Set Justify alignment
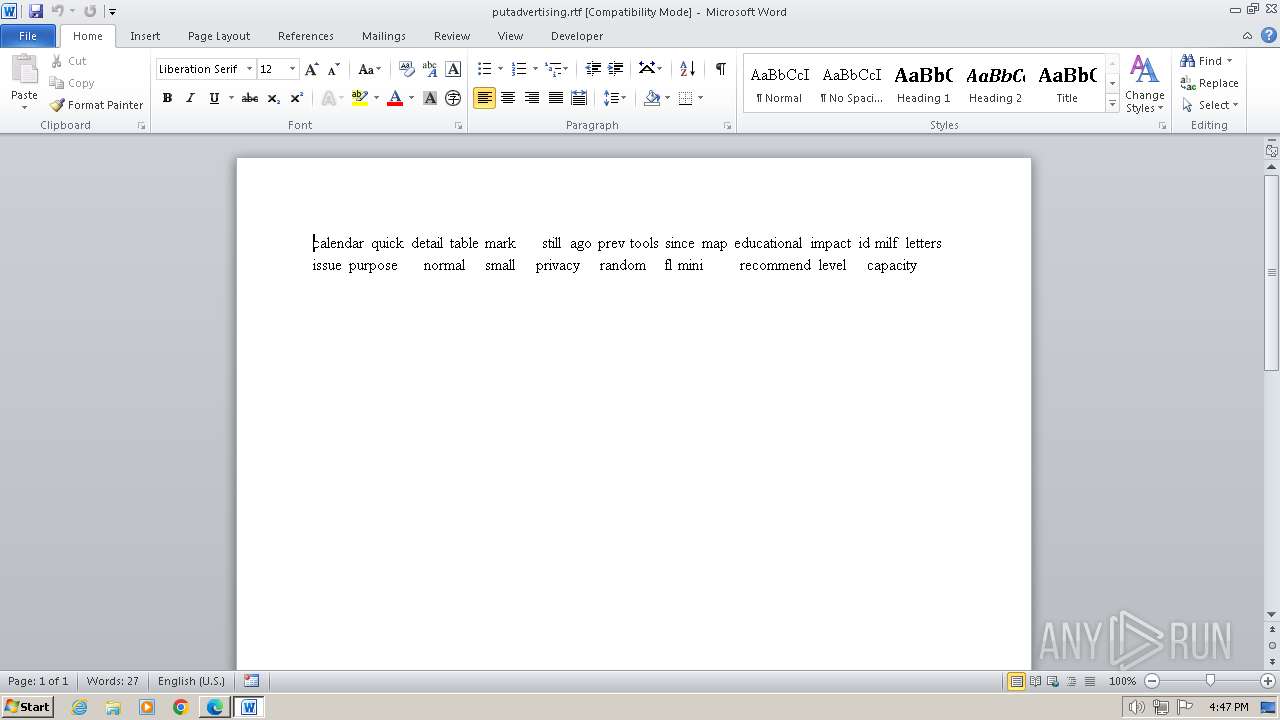The image size is (1280, 720). coord(556,98)
